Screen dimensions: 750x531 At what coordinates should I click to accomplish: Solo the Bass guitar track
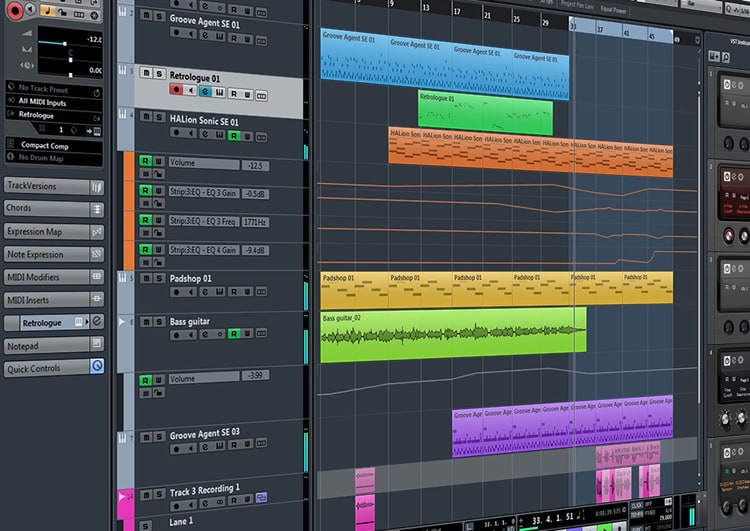159,322
